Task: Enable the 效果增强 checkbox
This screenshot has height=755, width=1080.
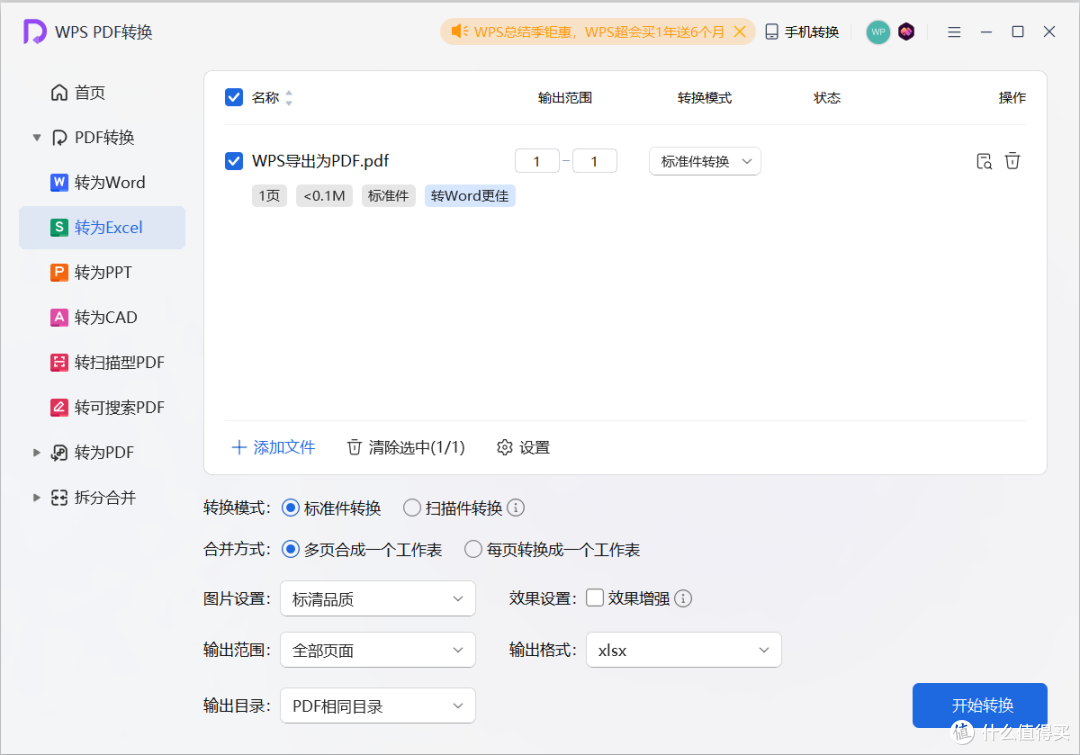Action: (x=595, y=597)
